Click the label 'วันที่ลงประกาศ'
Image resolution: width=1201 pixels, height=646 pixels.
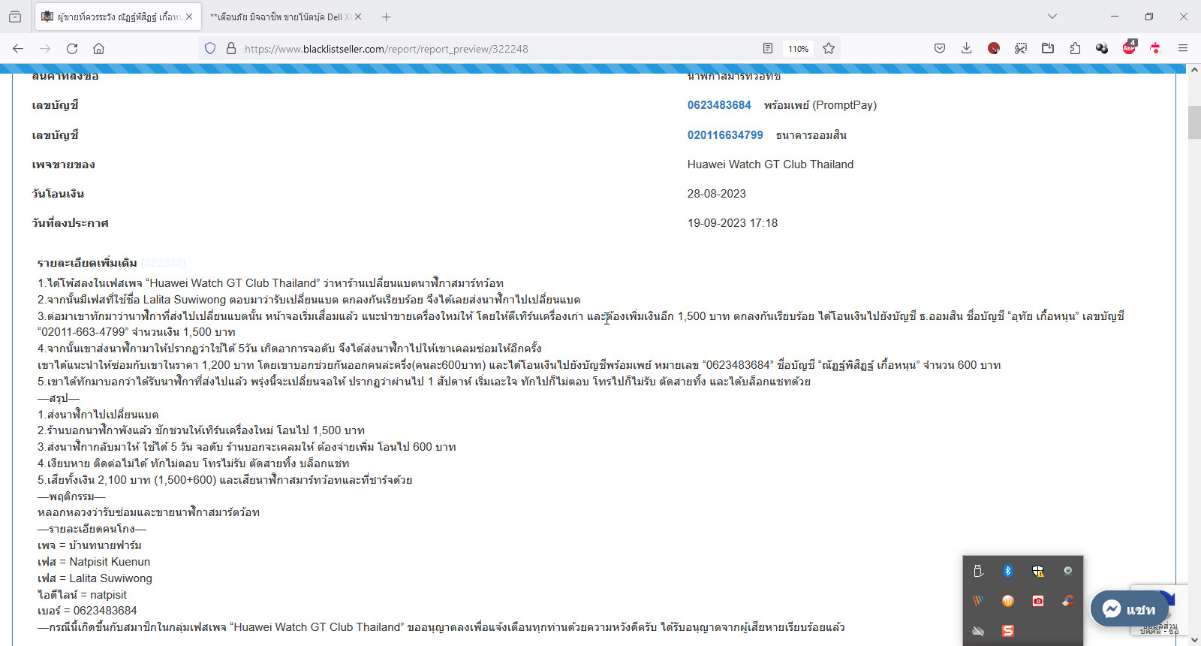pyautogui.click(x=70, y=223)
